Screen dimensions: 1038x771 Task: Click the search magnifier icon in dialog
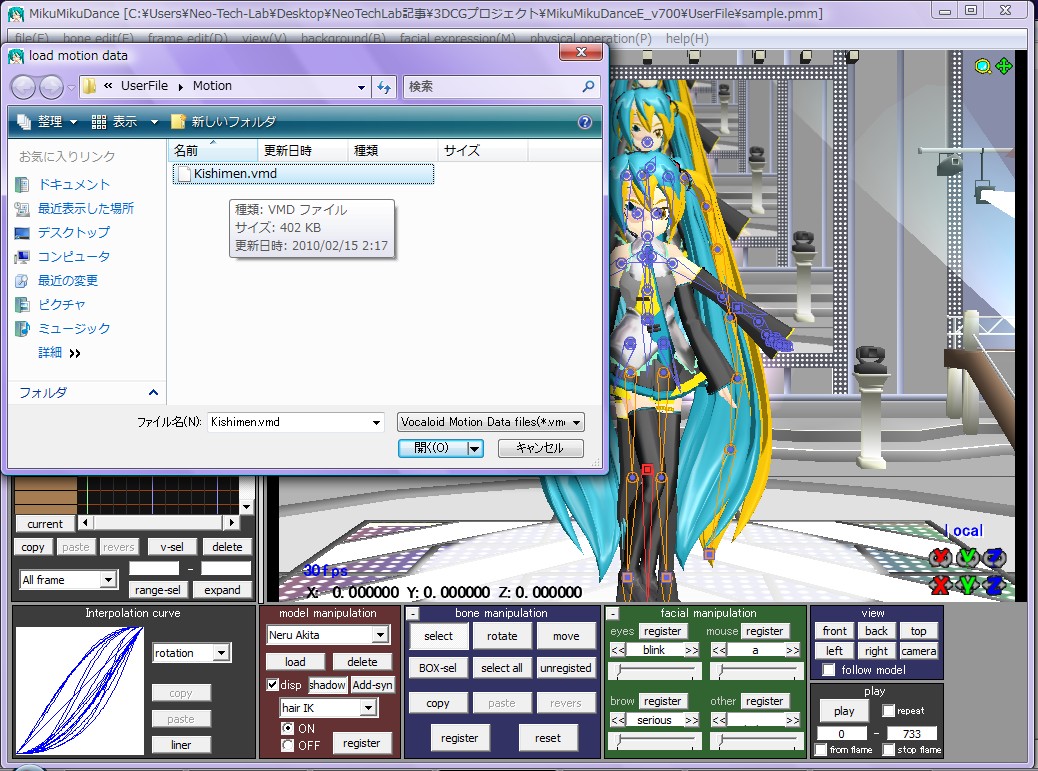(x=587, y=86)
